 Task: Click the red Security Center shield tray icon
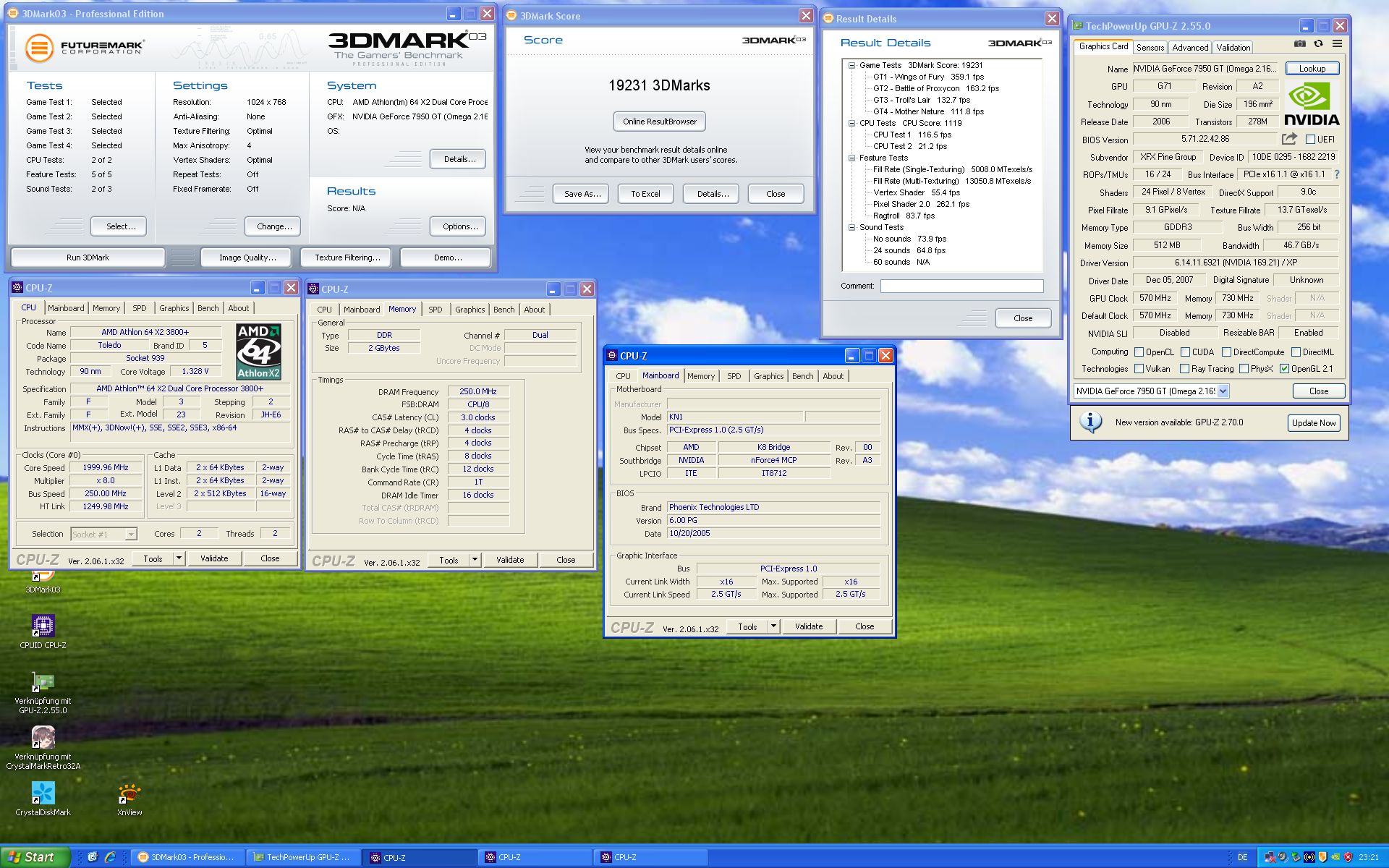[x=1348, y=857]
